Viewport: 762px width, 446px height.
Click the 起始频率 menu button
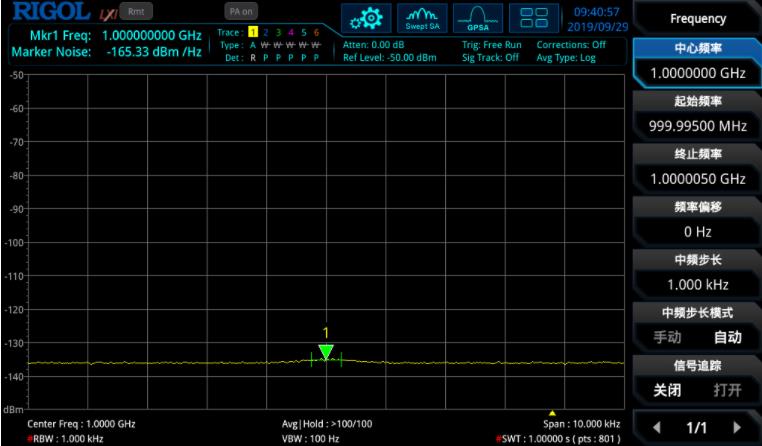[698, 101]
